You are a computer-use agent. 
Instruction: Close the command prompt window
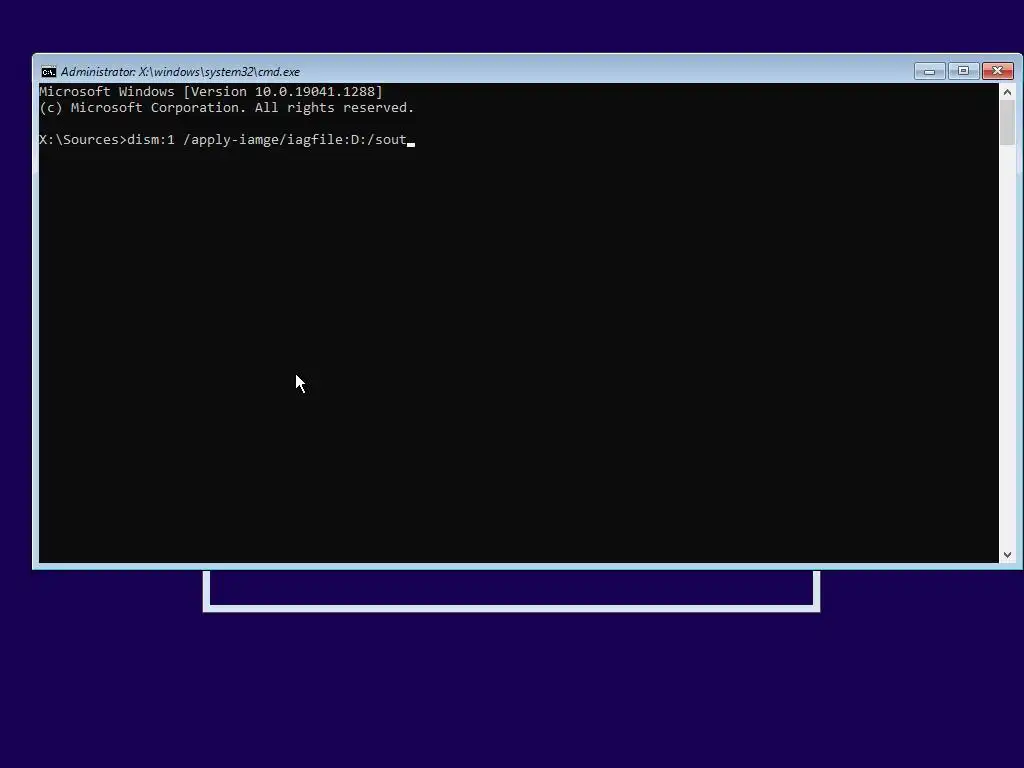point(997,71)
